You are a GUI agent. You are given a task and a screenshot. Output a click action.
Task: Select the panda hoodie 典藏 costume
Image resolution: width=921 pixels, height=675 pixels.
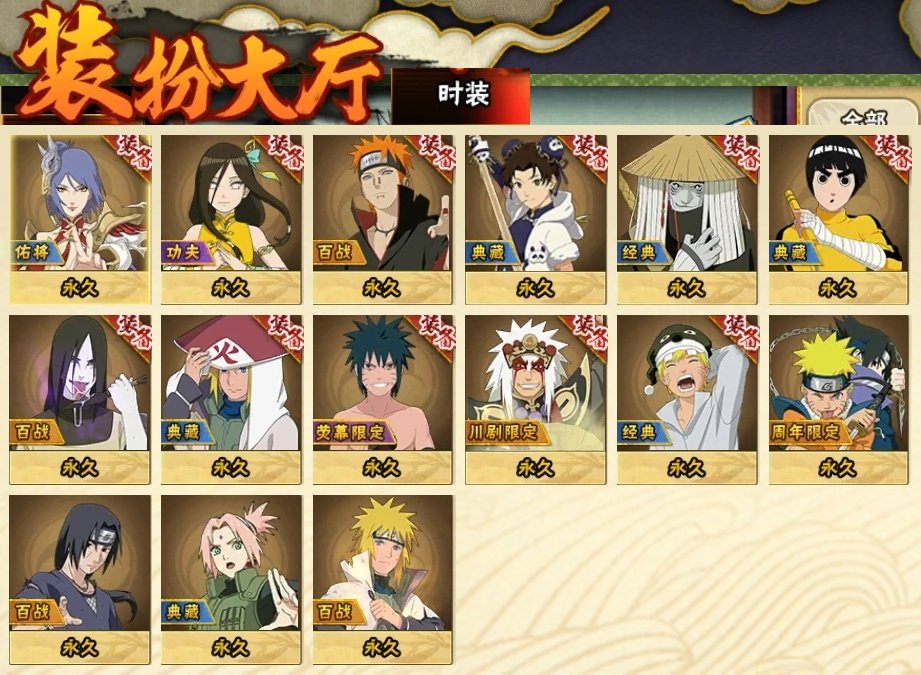(x=535, y=220)
